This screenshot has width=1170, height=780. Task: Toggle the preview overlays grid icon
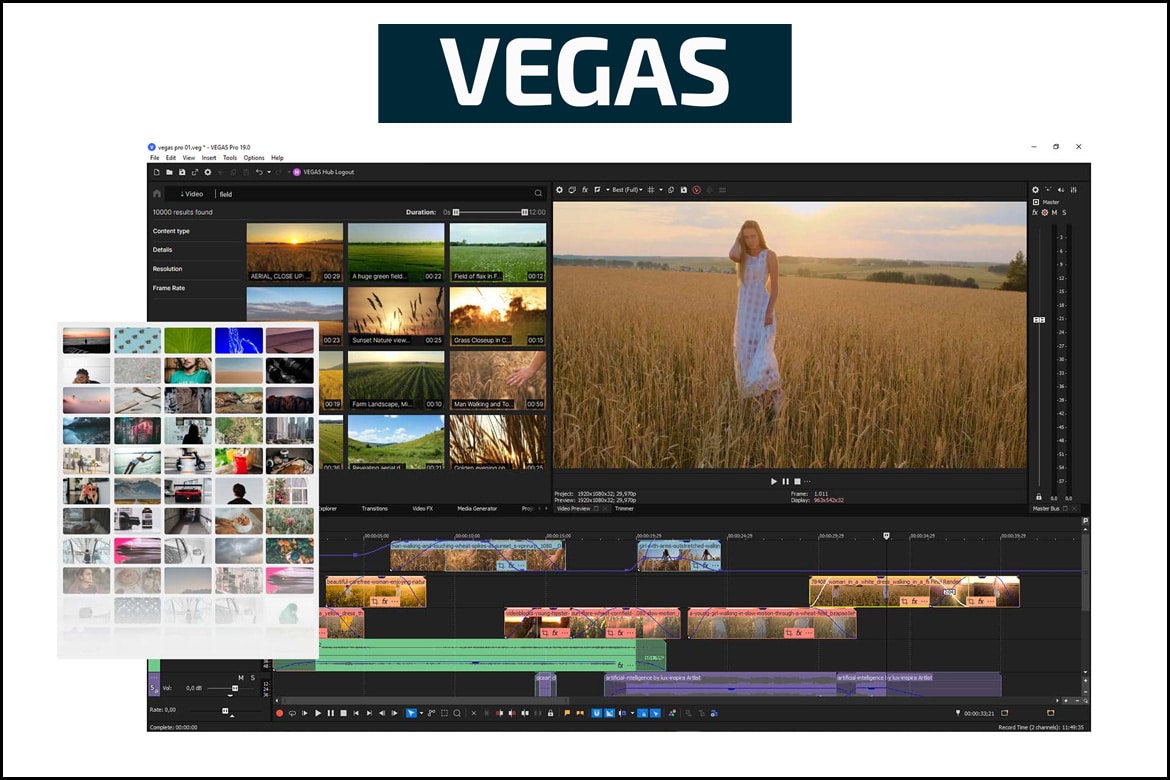click(x=651, y=190)
